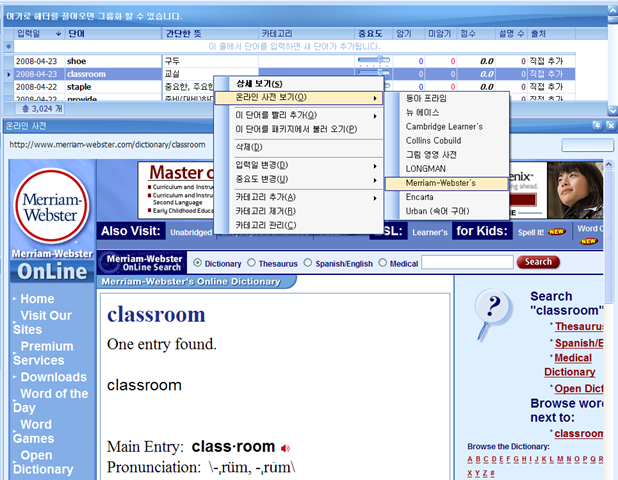Click the new-row asterisk indicator icon
The width and height of the screenshot is (618, 480).
pos(9,47)
